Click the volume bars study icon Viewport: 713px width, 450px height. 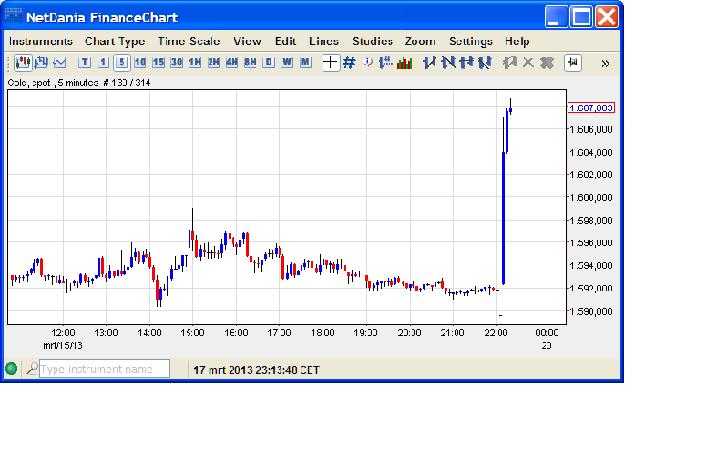tap(405, 63)
